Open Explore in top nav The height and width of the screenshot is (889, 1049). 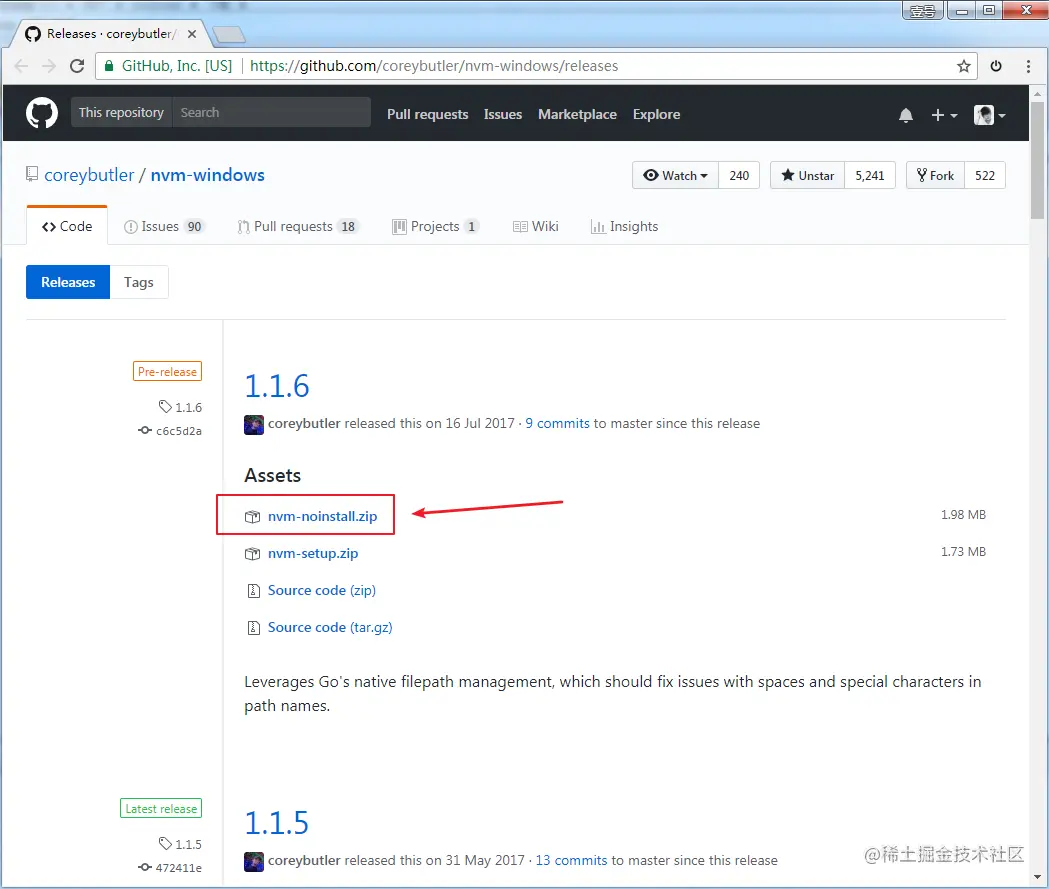point(656,114)
